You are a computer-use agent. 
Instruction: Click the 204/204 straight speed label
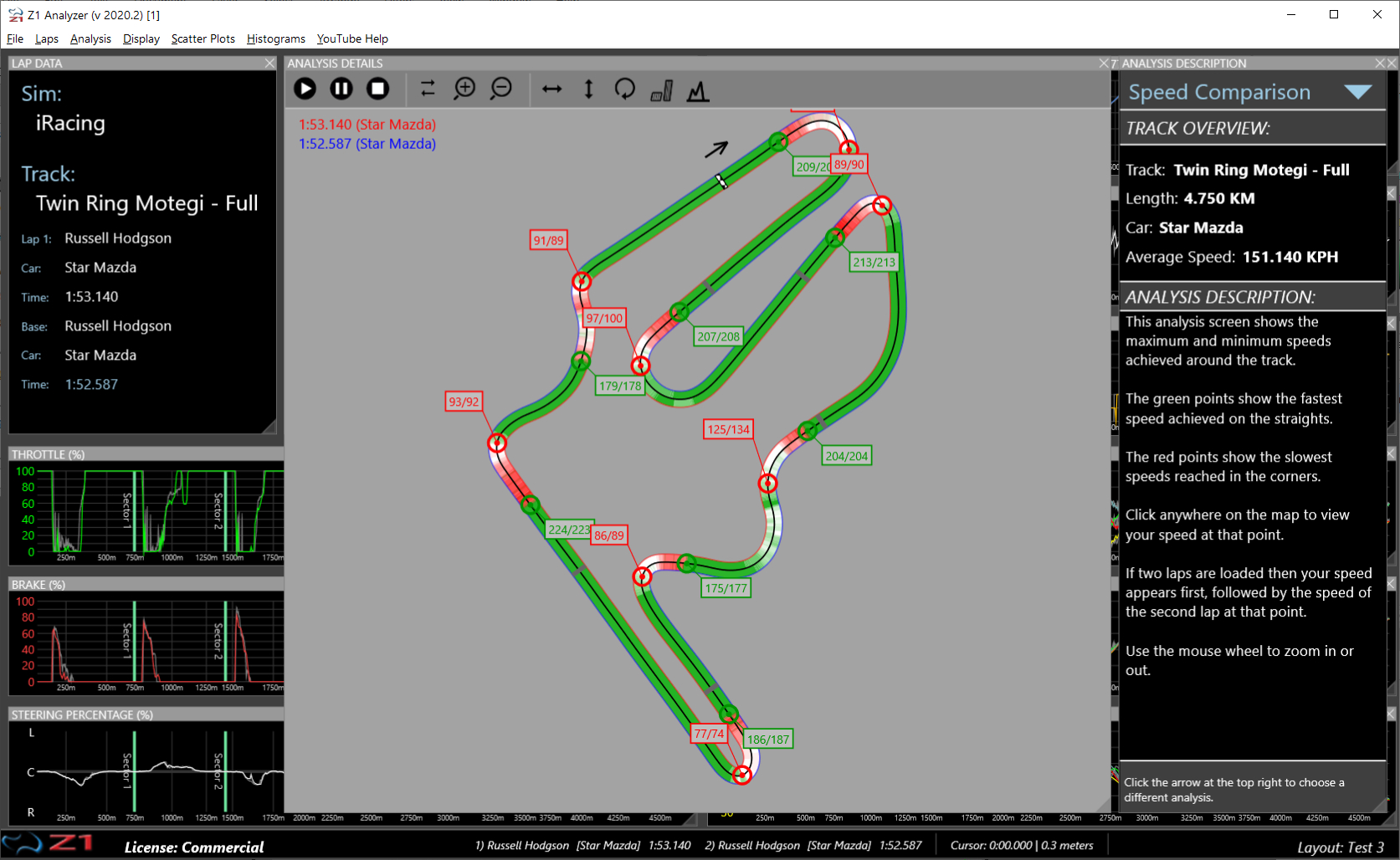click(847, 456)
